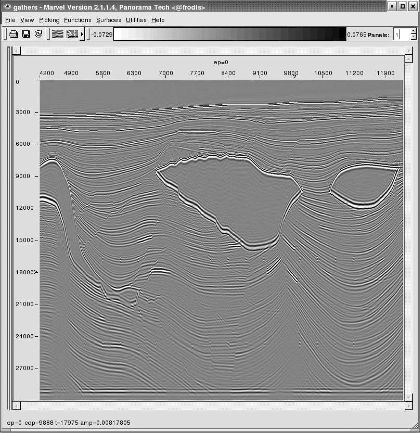Select the seismic wiggle display icon
Screen dimensions: 420x433
tap(57, 34)
